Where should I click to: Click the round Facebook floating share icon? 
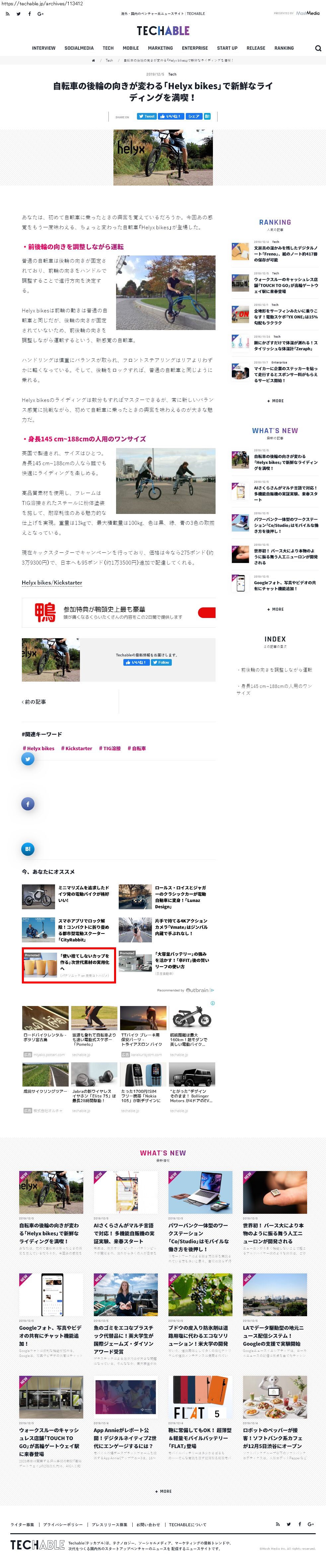(28, 804)
